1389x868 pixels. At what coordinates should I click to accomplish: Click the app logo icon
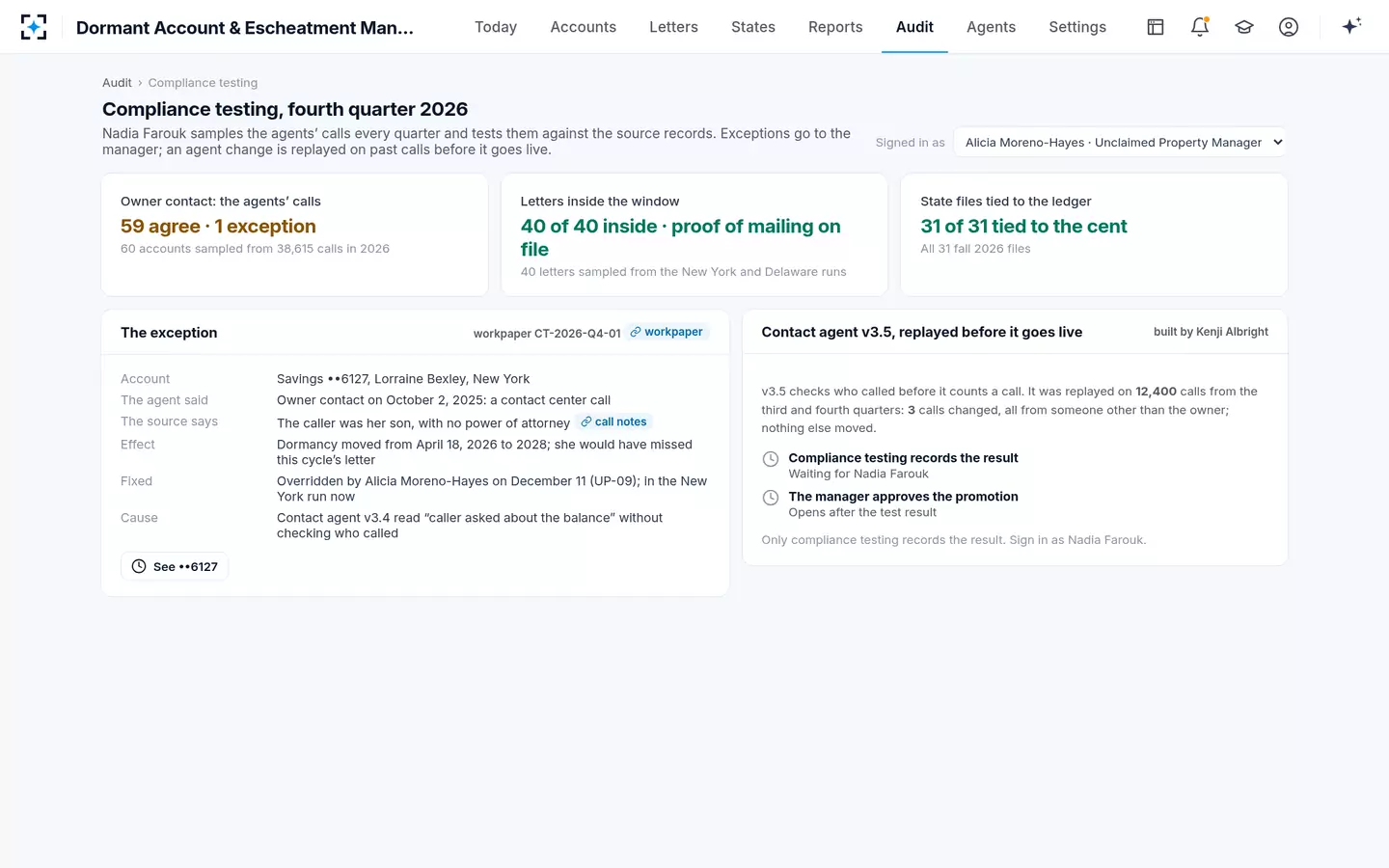[34, 27]
